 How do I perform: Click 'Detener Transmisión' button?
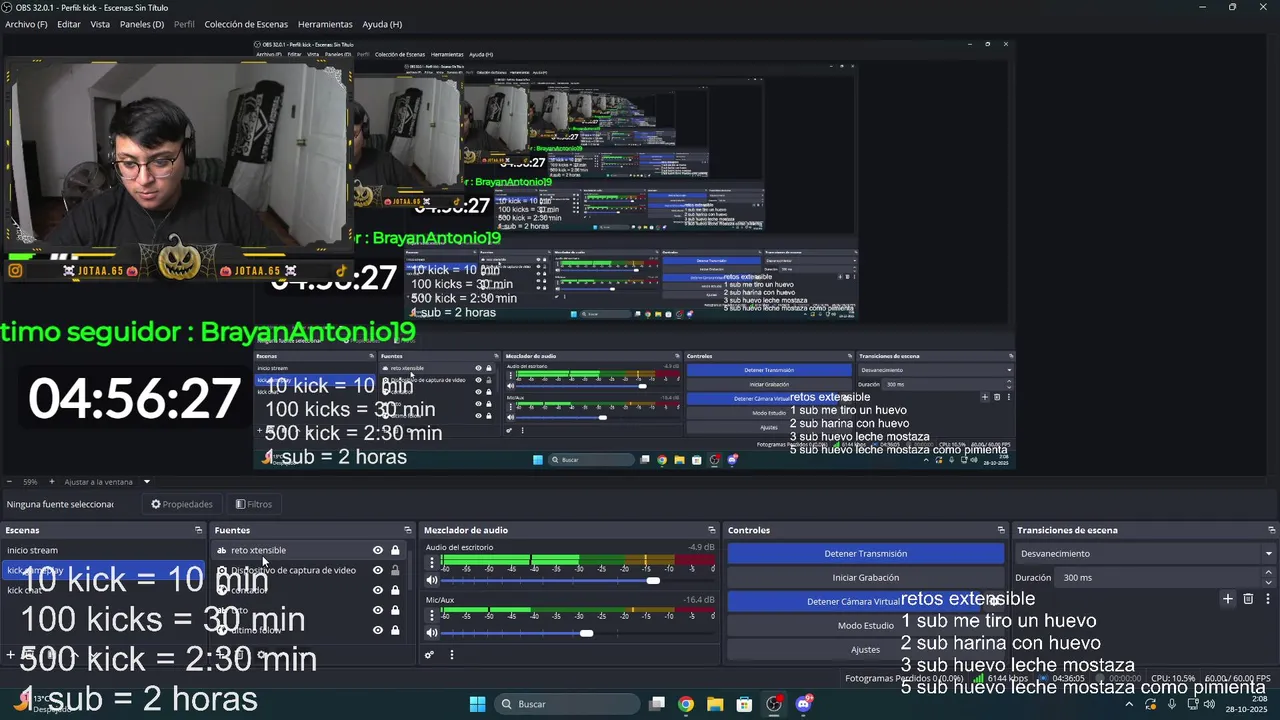[866, 553]
